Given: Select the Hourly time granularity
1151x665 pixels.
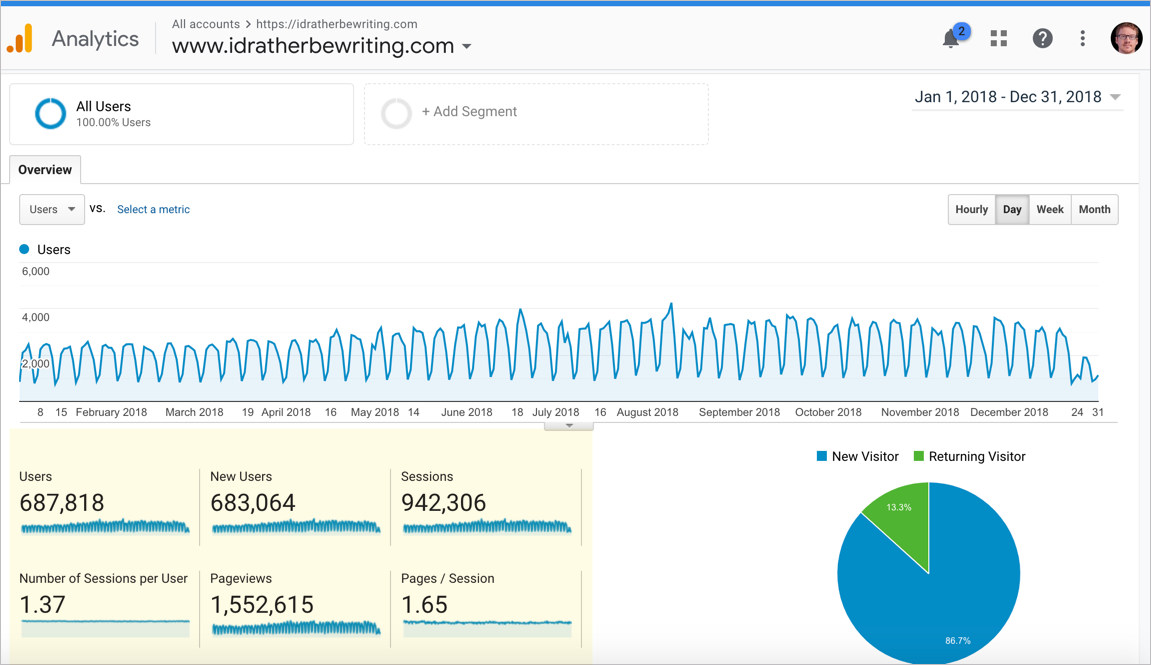Looking at the screenshot, I should (972, 209).
